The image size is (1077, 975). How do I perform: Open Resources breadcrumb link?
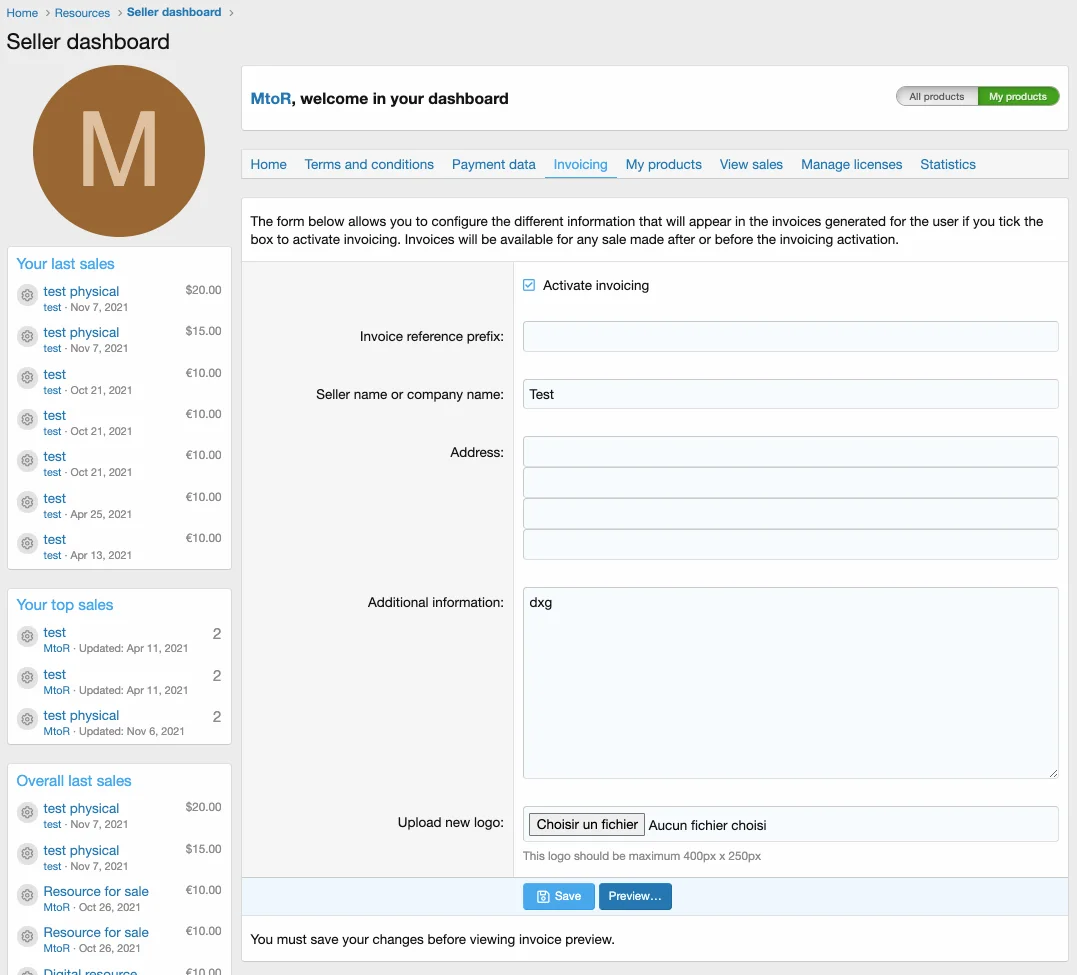82,13
